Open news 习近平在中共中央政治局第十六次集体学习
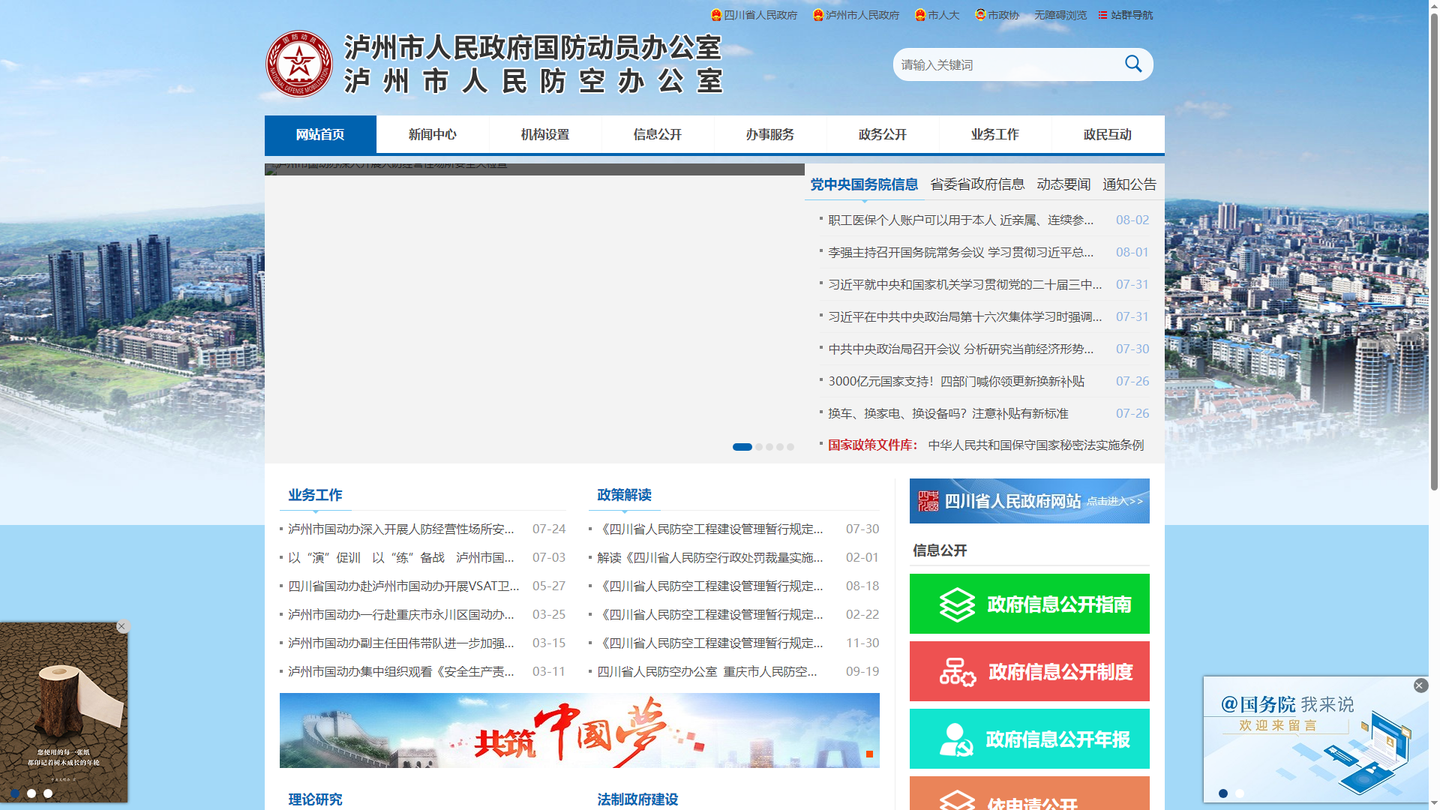This screenshot has height=810, width=1440. tap(965, 316)
